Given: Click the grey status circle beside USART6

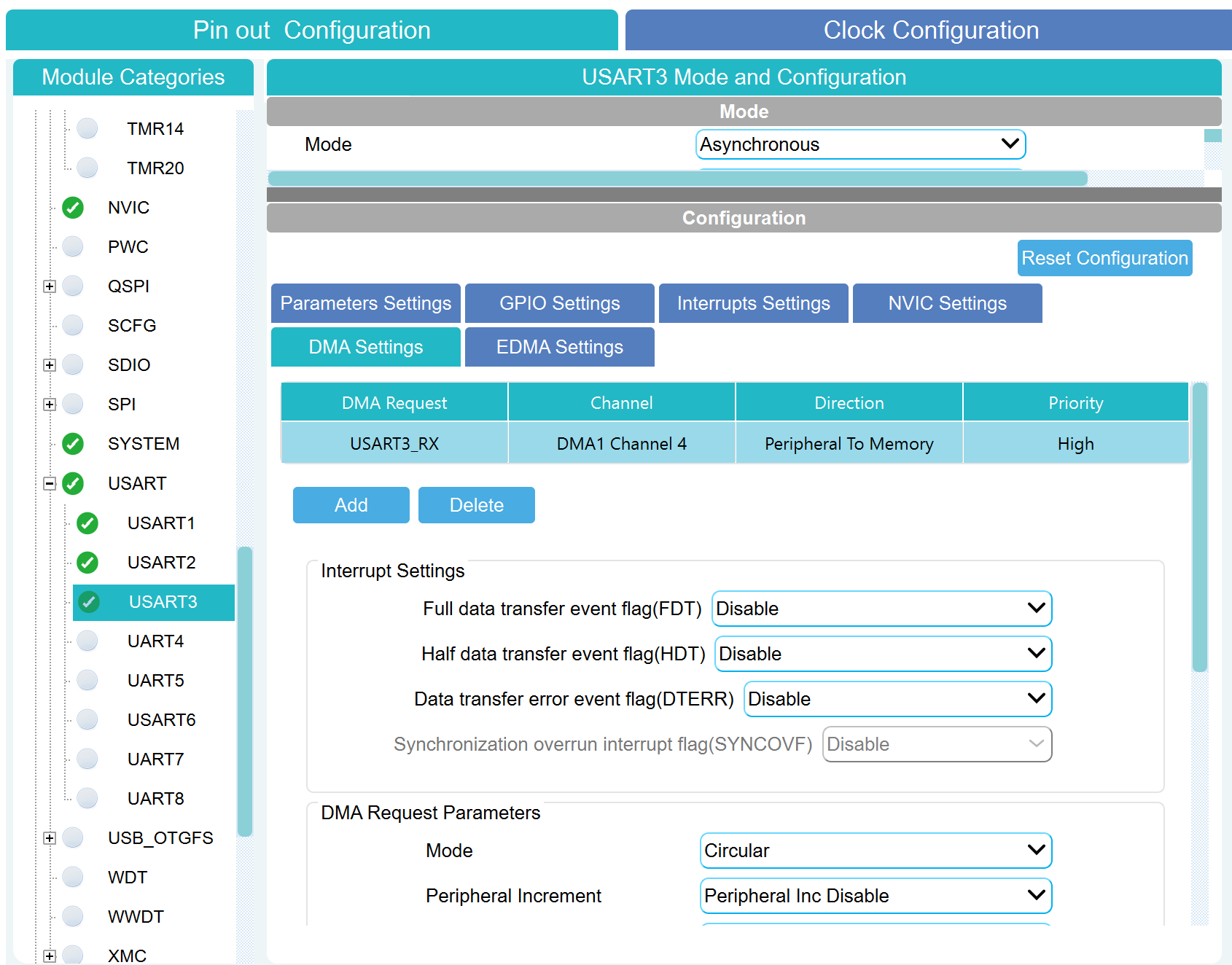Looking at the screenshot, I should [x=87, y=720].
